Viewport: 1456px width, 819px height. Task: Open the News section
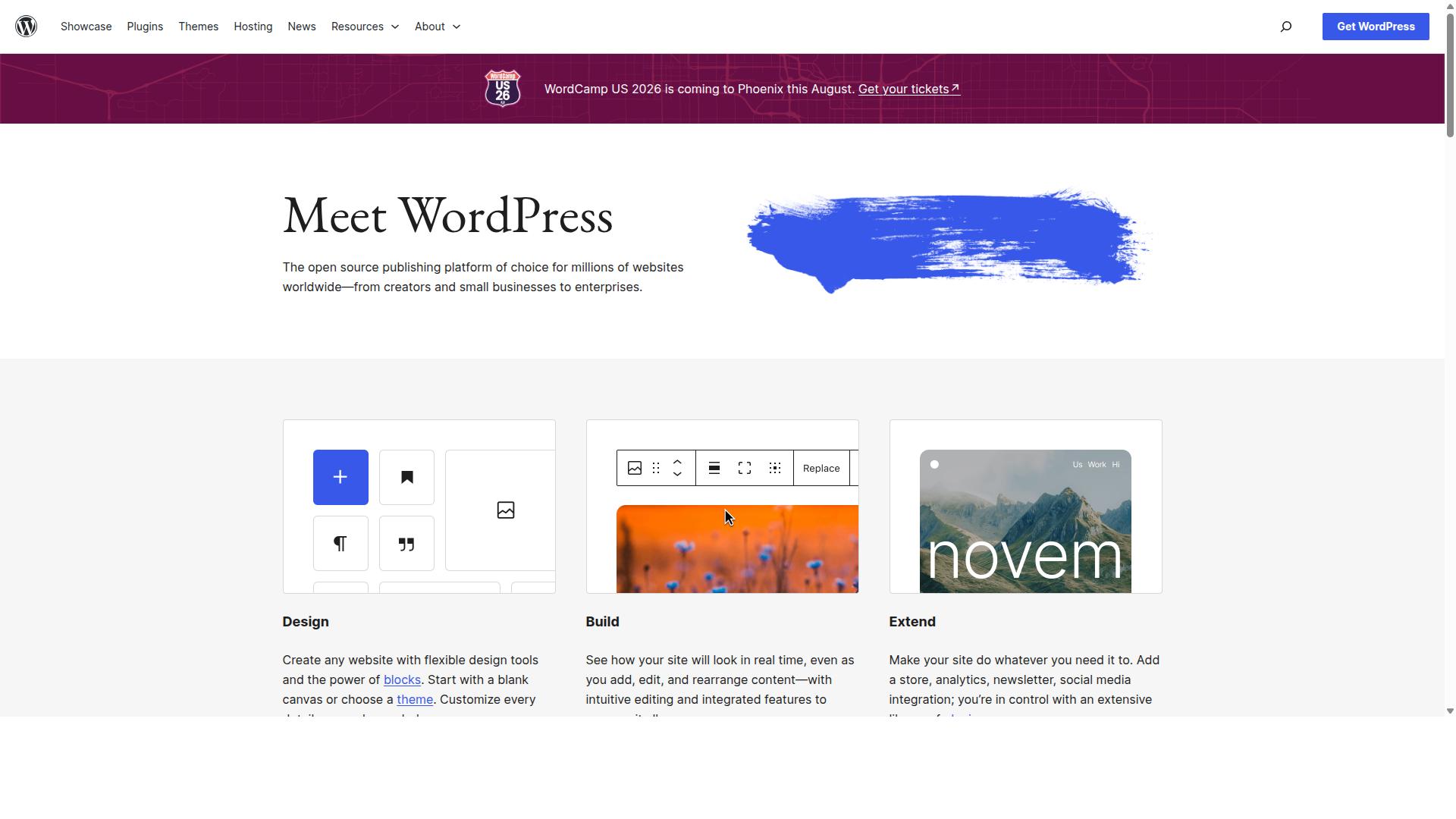302,27
